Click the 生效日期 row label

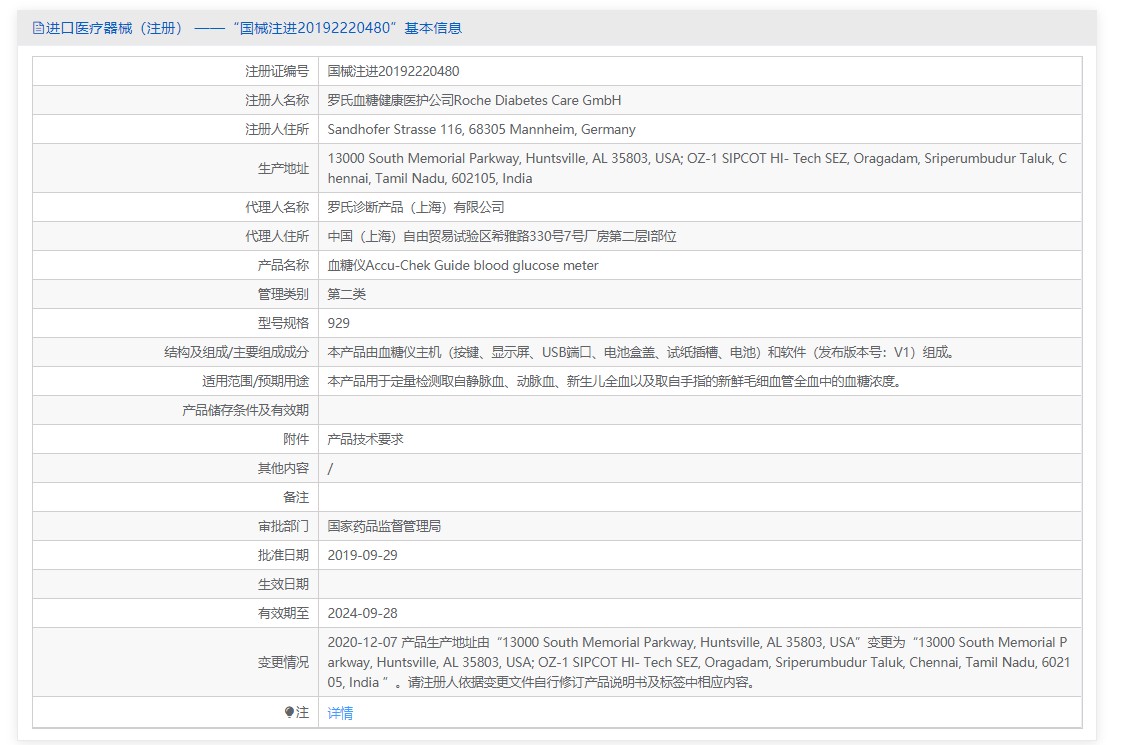point(283,584)
